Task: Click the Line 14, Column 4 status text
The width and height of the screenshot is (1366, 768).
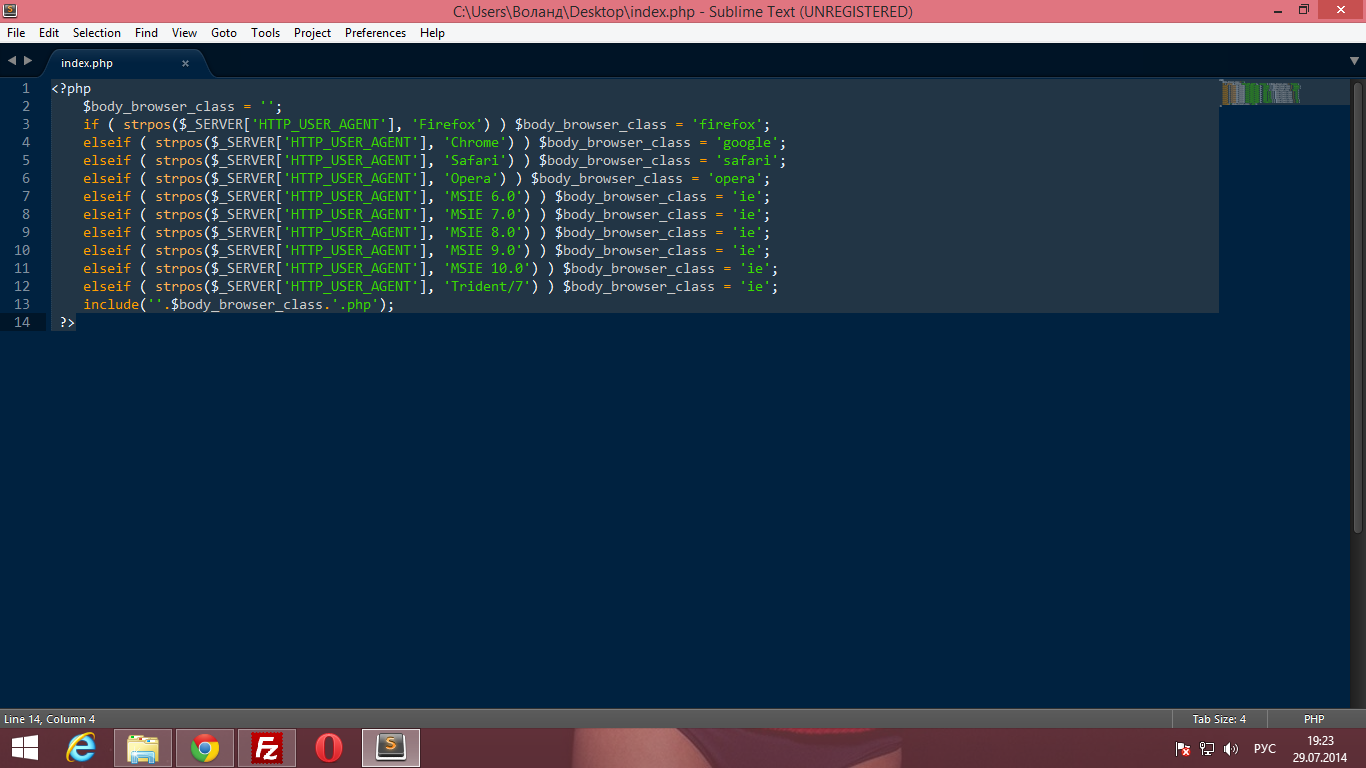Action: point(50,719)
